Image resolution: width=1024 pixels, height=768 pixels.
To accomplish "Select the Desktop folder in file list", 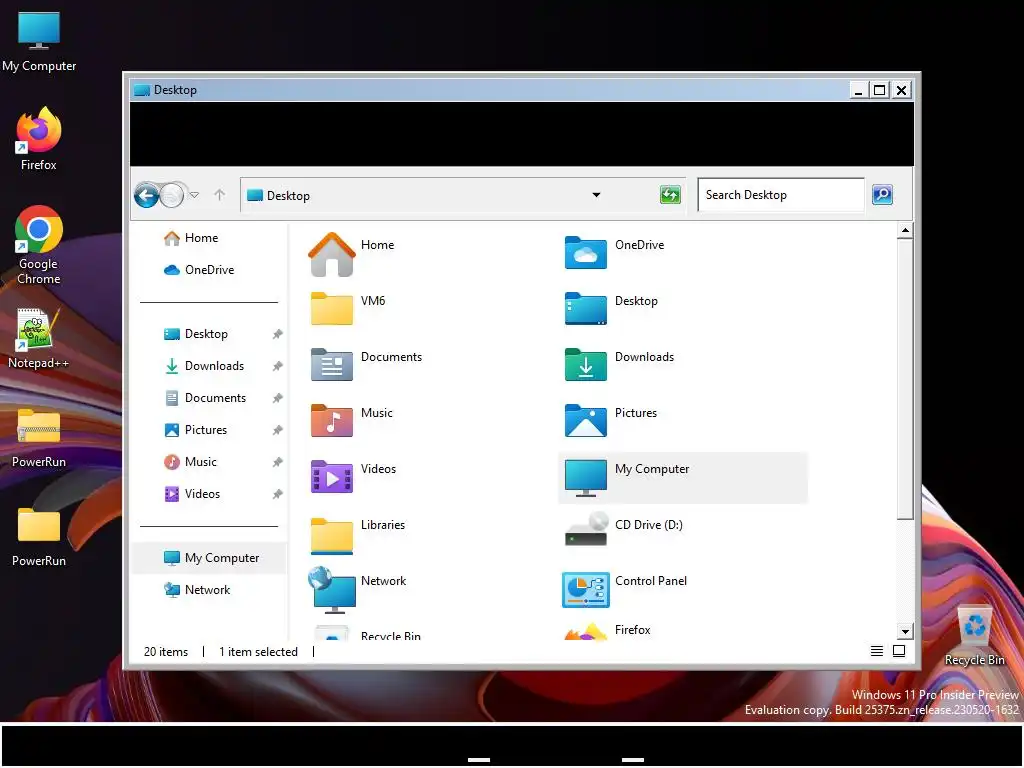I will pos(585,308).
